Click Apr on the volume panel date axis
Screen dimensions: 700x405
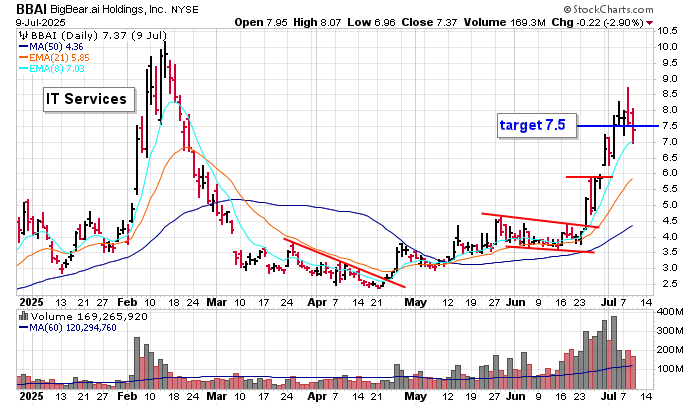coord(317,396)
